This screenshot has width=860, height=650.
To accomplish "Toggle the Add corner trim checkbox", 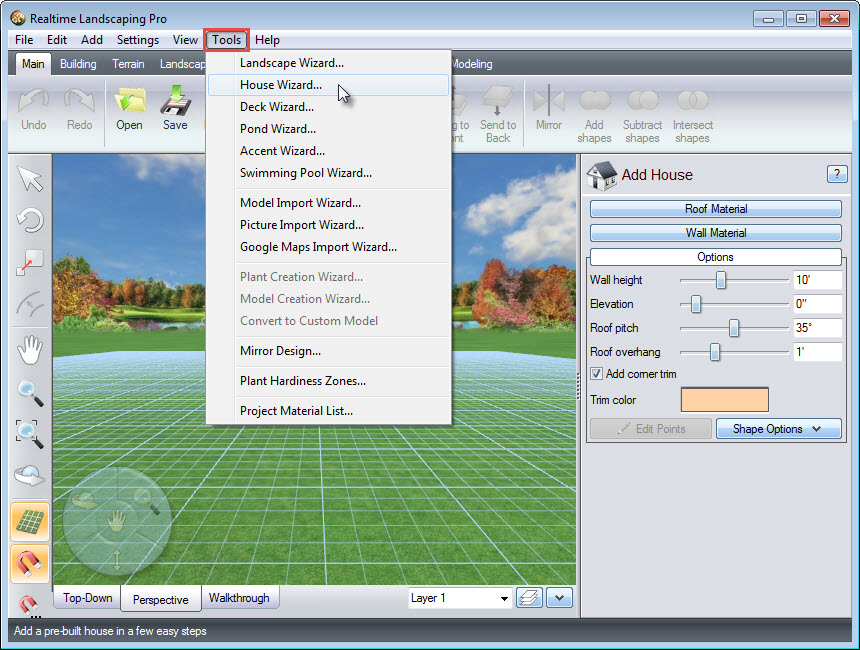I will click(x=596, y=374).
